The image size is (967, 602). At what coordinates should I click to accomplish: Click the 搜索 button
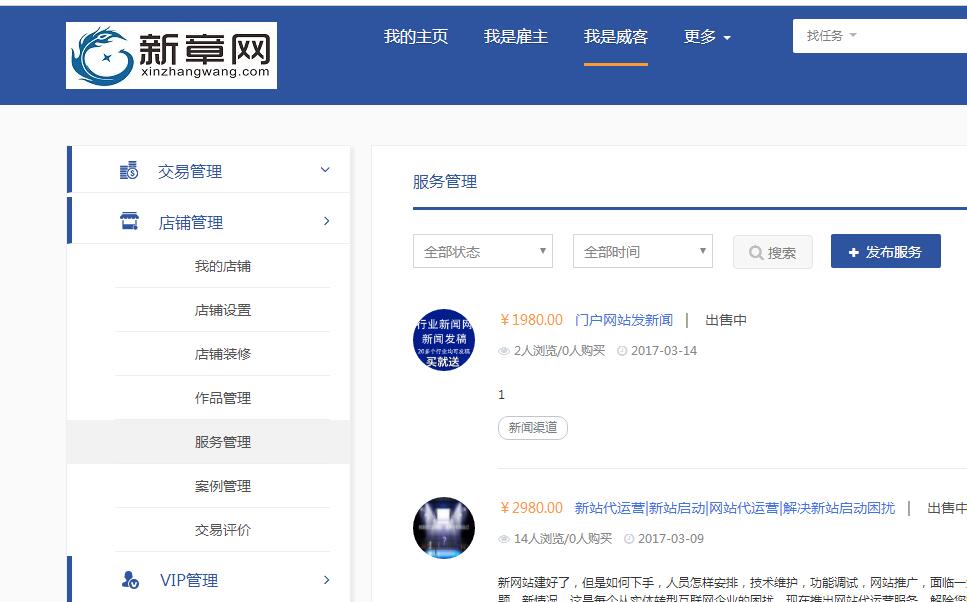point(773,252)
